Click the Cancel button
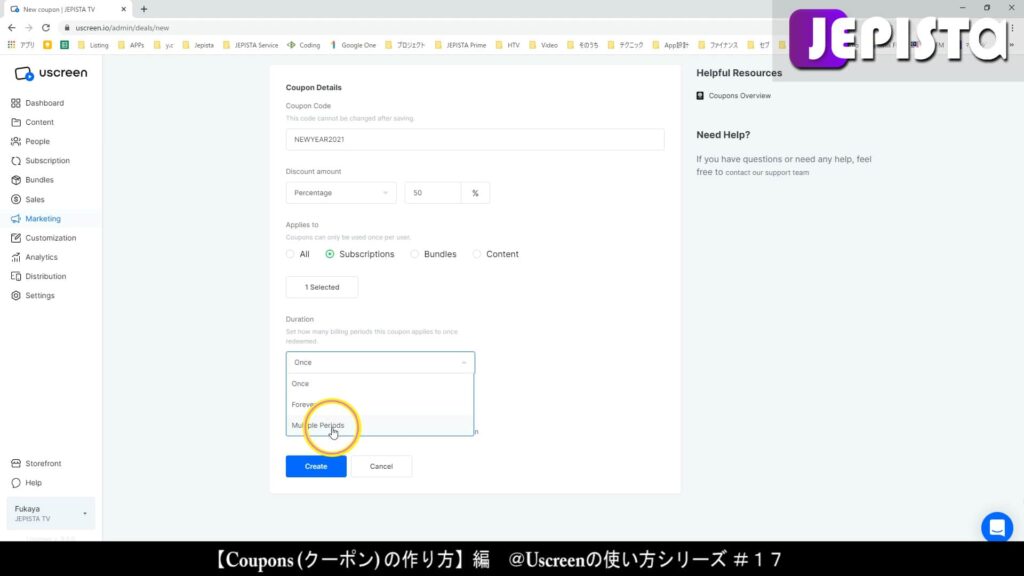Image resolution: width=1024 pixels, height=576 pixels. coord(381,466)
